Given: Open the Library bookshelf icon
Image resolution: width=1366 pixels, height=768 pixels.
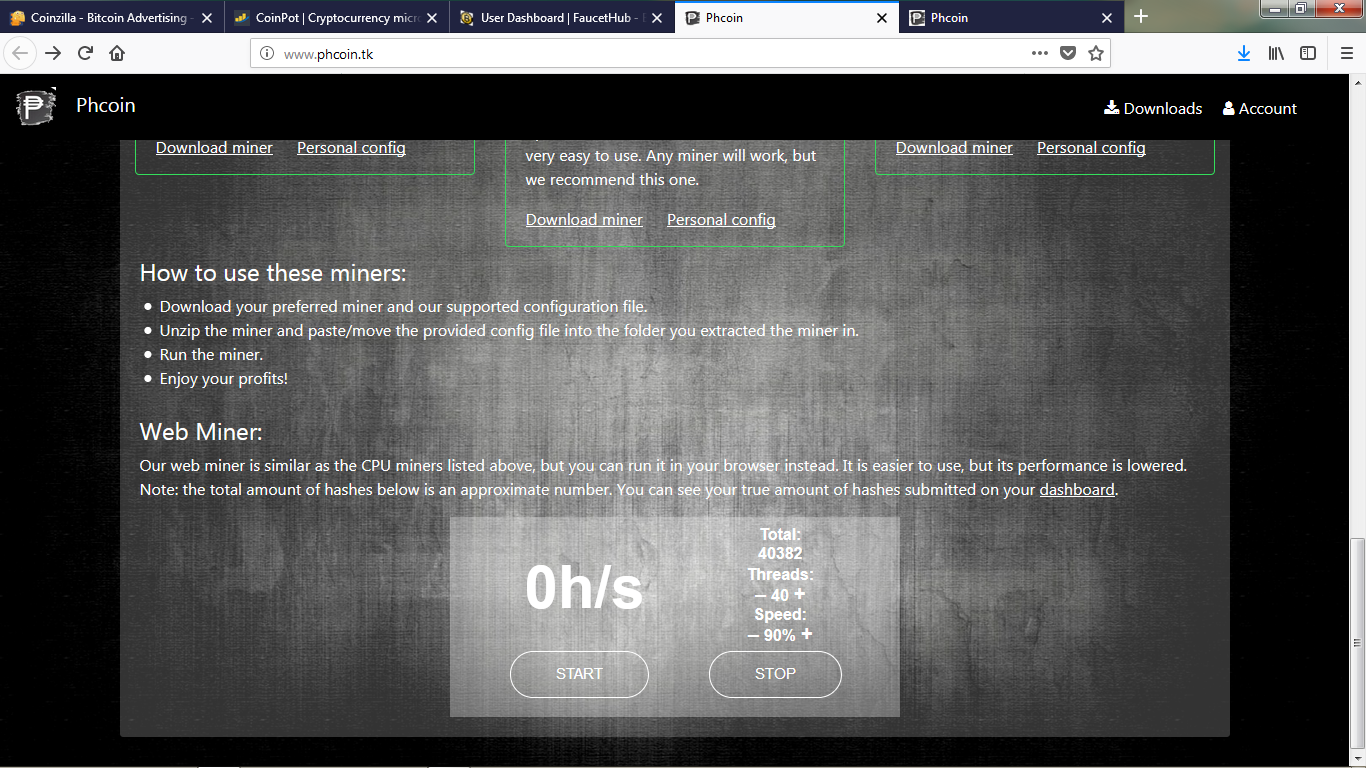Looking at the screenshot, I should pyautogui.click(x=1276, y=54).
